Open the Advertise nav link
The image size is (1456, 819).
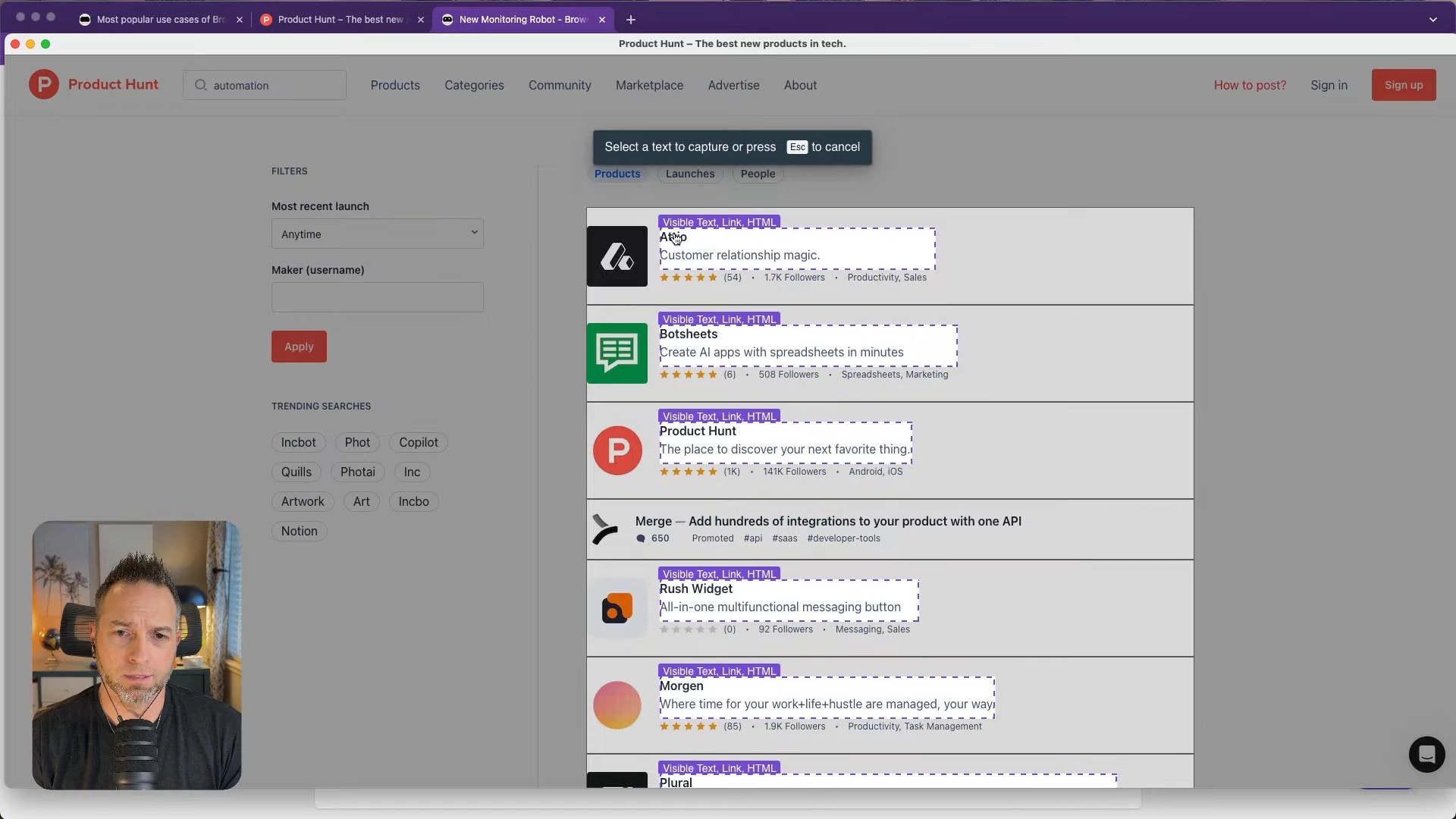tap(733, 85)
